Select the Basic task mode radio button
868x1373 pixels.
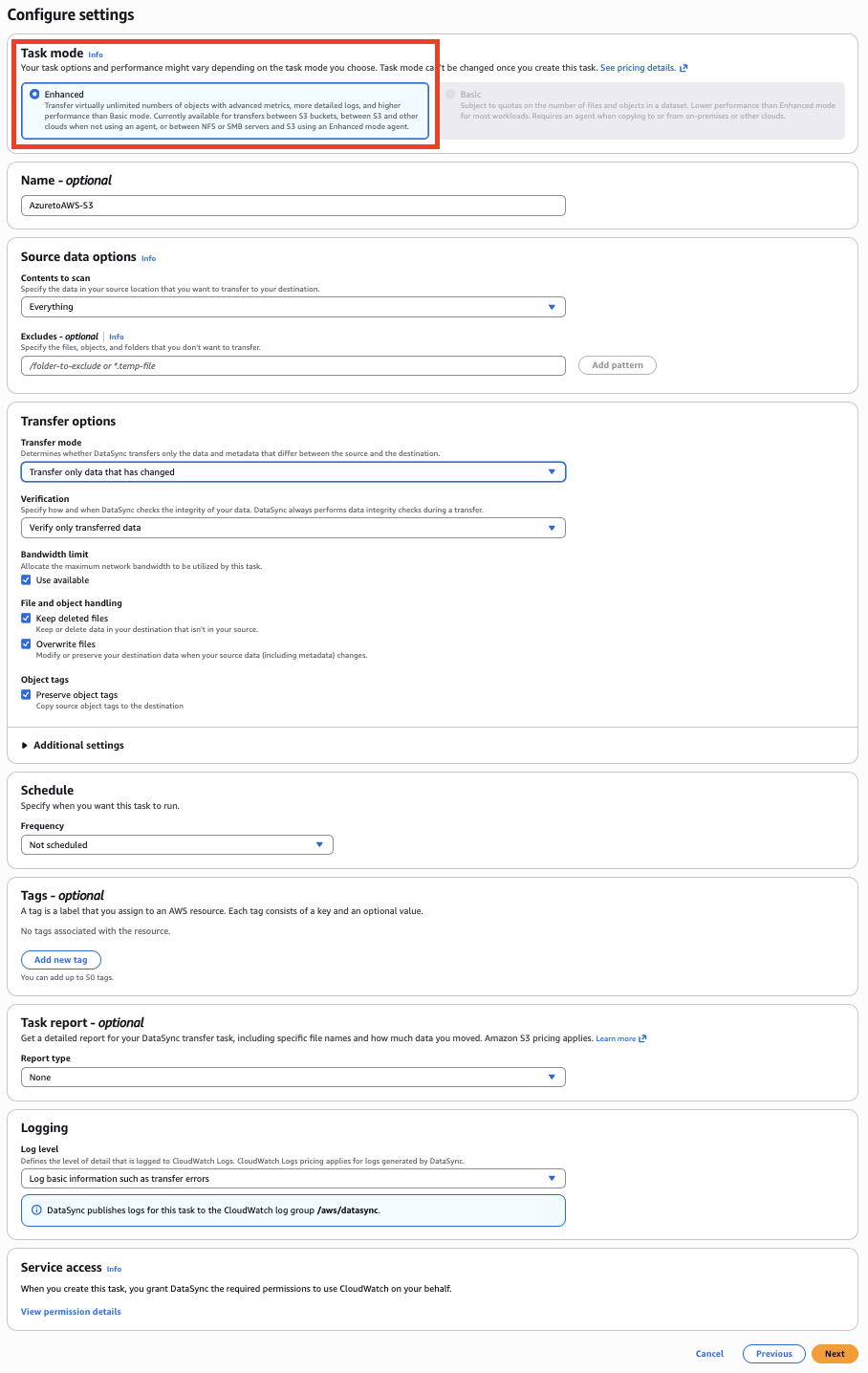click(x=450, y=95)
